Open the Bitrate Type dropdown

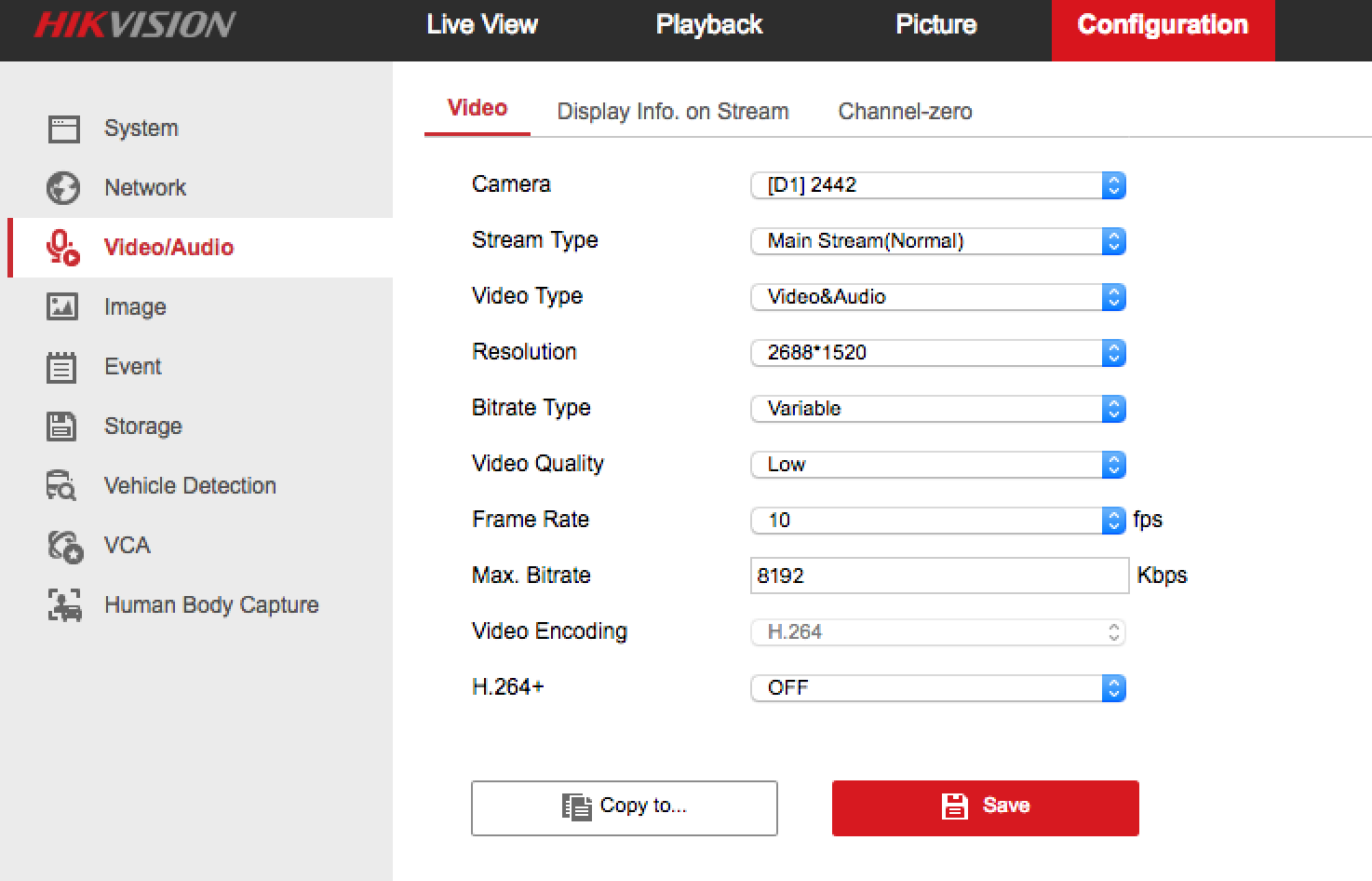(937, 409)
